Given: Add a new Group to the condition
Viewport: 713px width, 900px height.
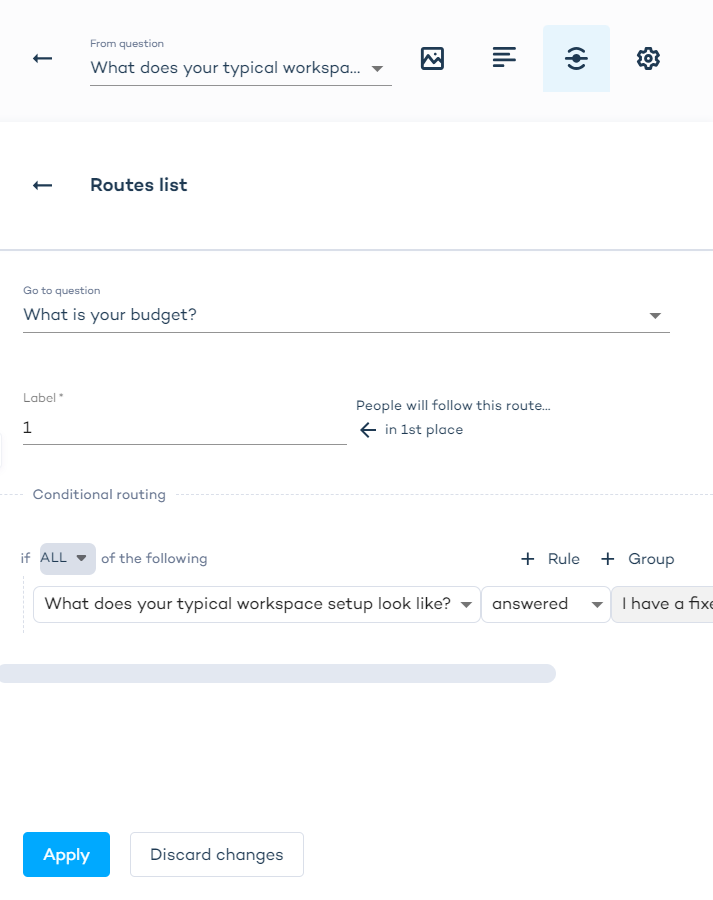Looking at the screenshot, I should coord(638,559).
